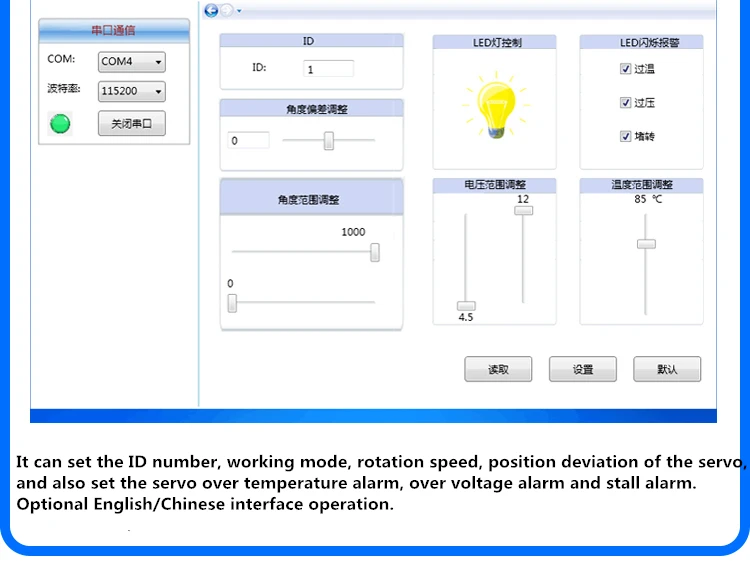Click the LED灯控制 section header
The image size is (750, 564).
[x=495, y=42]
